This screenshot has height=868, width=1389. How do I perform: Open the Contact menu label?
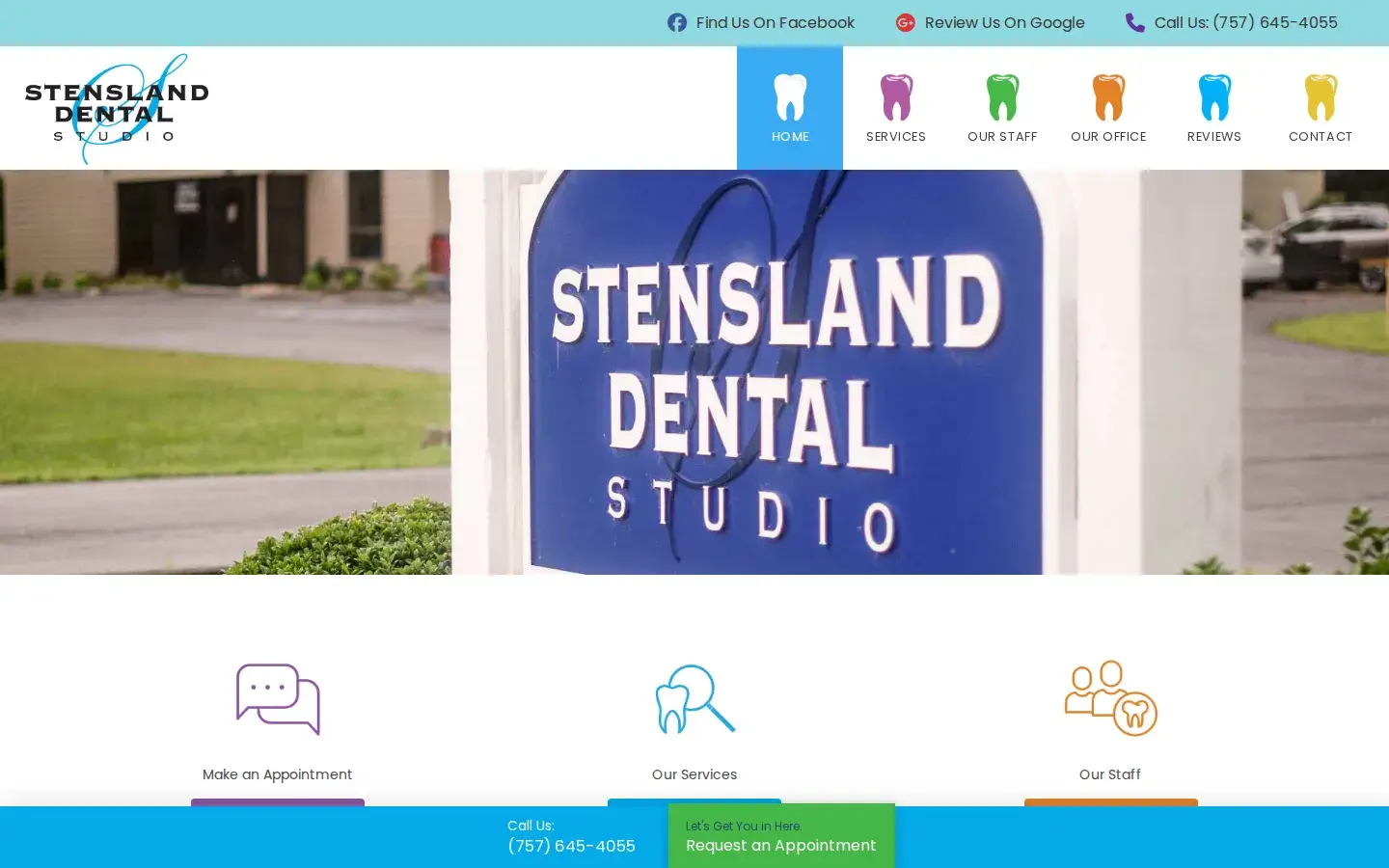tap(1321, 137)
